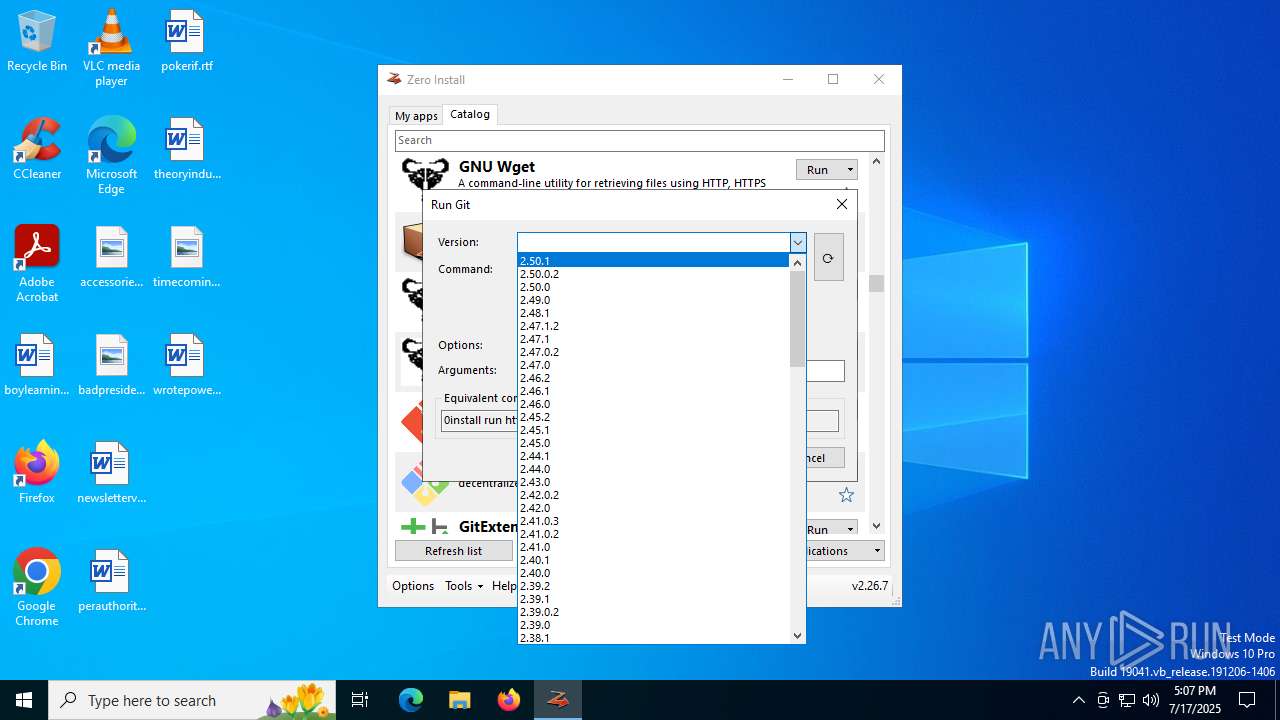Image resolution: width=1280 pixels, height=720 pixels.
Task: Open GitExtensions Run dropdown arrow
Action: click(x=850, y=529)
